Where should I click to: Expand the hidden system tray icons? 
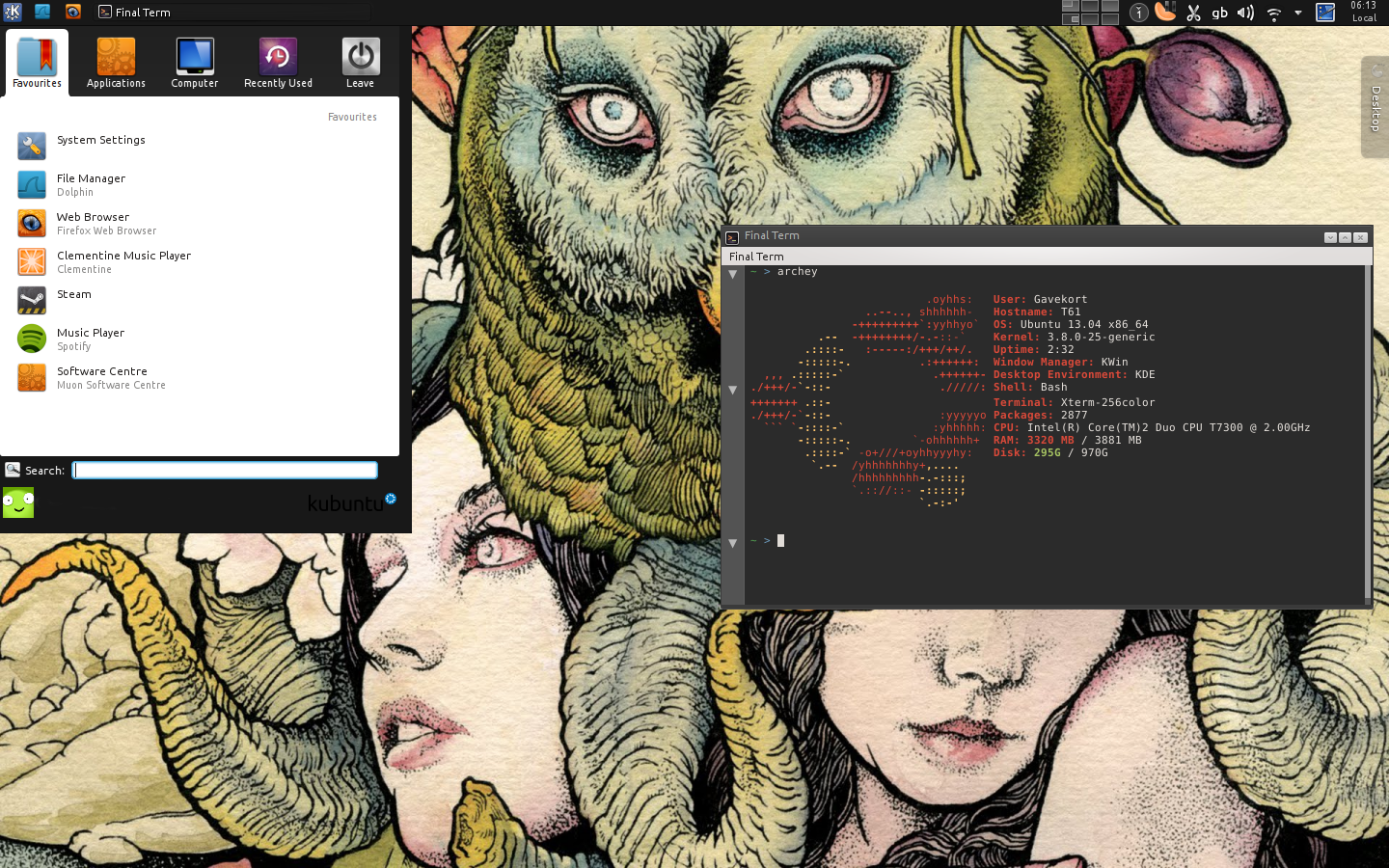(x=1298, y=13)
